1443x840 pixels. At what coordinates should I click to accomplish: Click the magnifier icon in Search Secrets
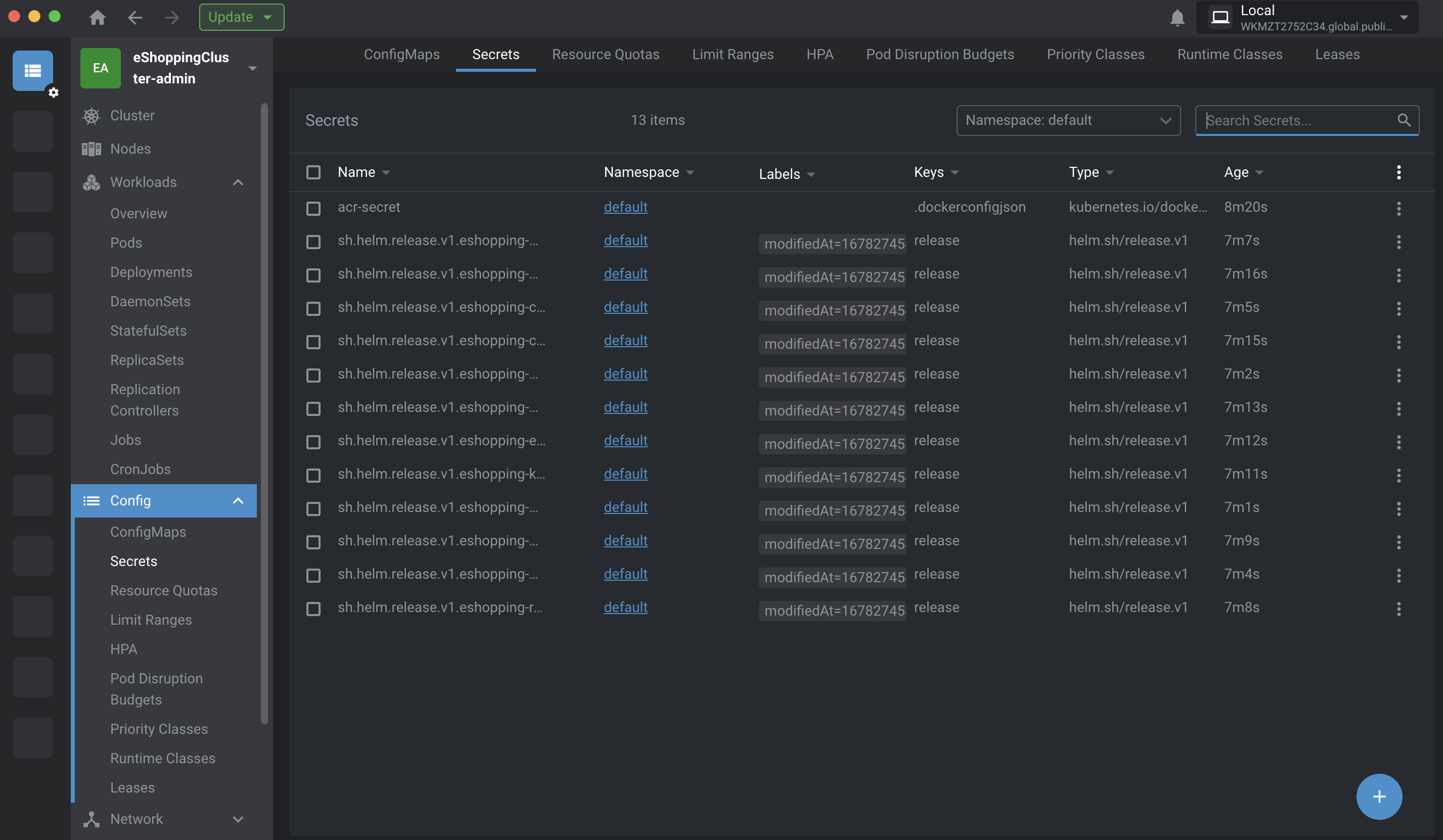pyautogui.click(x=1404, y=120)
